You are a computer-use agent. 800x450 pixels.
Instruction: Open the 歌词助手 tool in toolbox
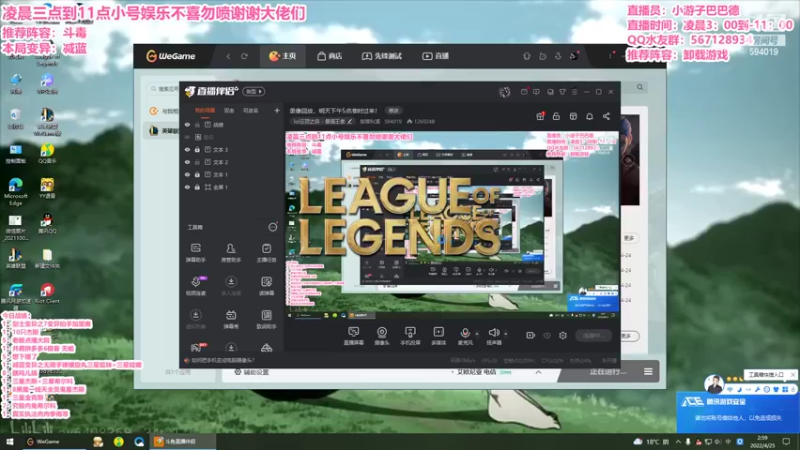tap(266, 319)
